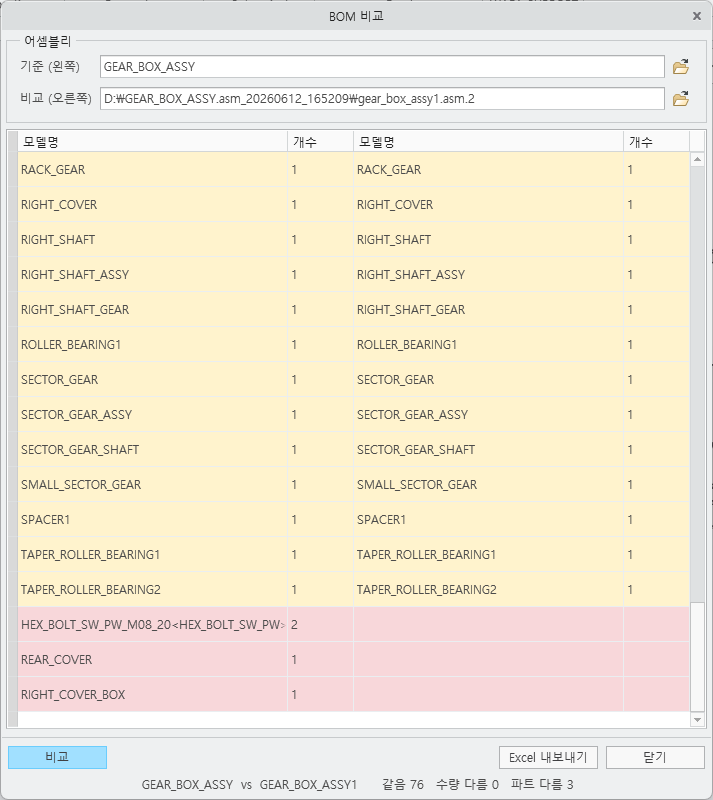The height and width of the screenshot is (800, 713).
Task: Select the left SPACER1 cell
Action: (x=153, y=519)
